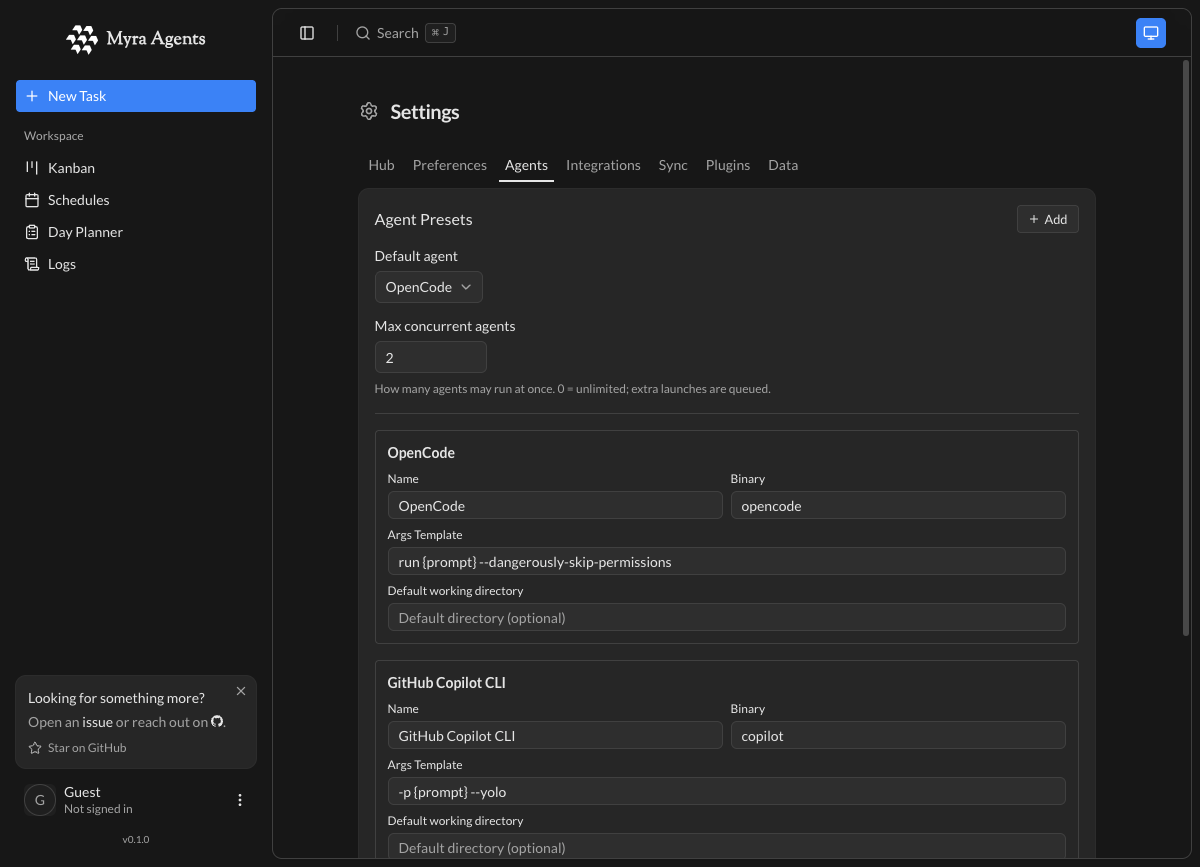Click the OpenCode Args Template field
Screen dimensions: 1200x867
click(727, 561)
